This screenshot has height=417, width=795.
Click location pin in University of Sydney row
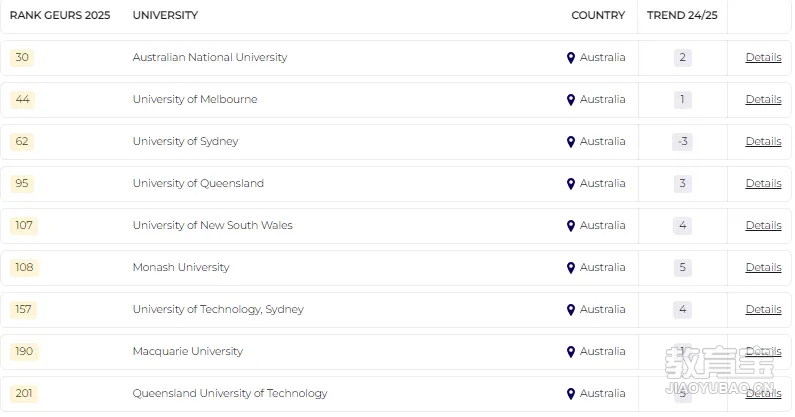pos(570,142)
